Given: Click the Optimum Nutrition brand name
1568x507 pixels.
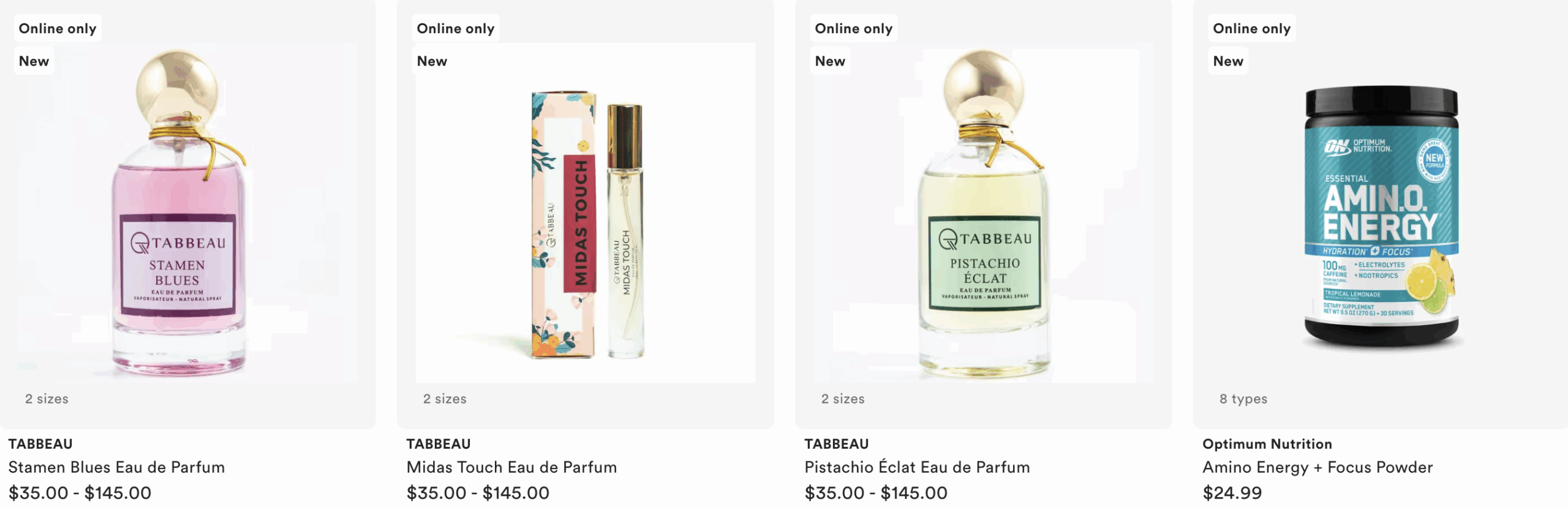Looking at the screenshot, I should 1267,444.
